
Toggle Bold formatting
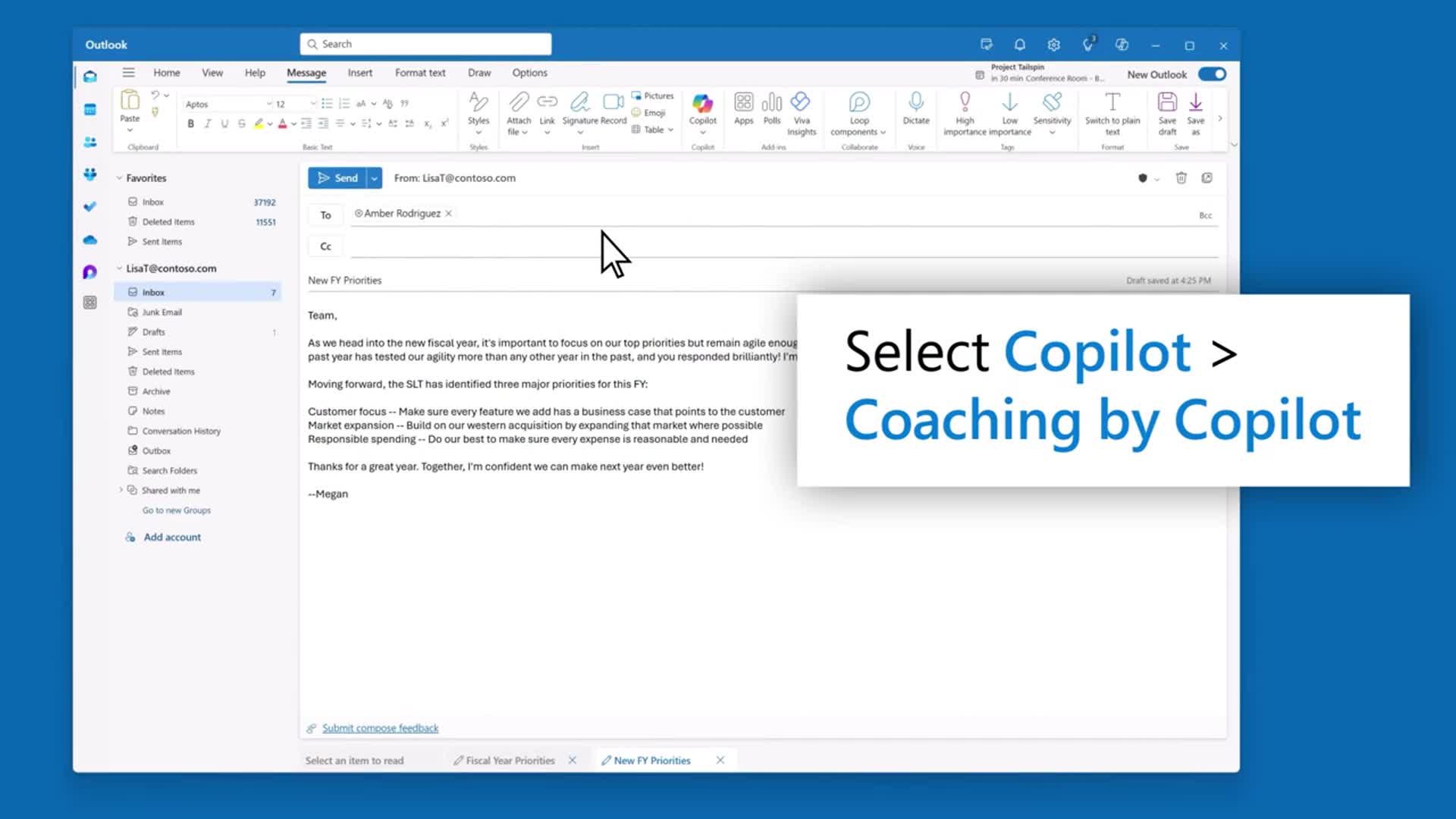click(x=190, y=124)
